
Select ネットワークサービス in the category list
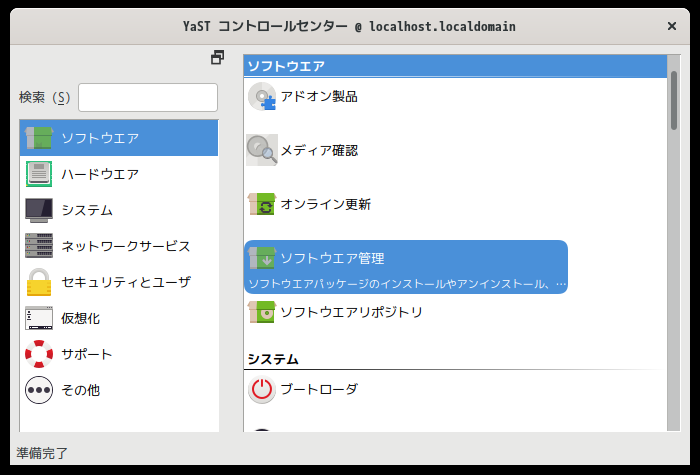point(119,246)
